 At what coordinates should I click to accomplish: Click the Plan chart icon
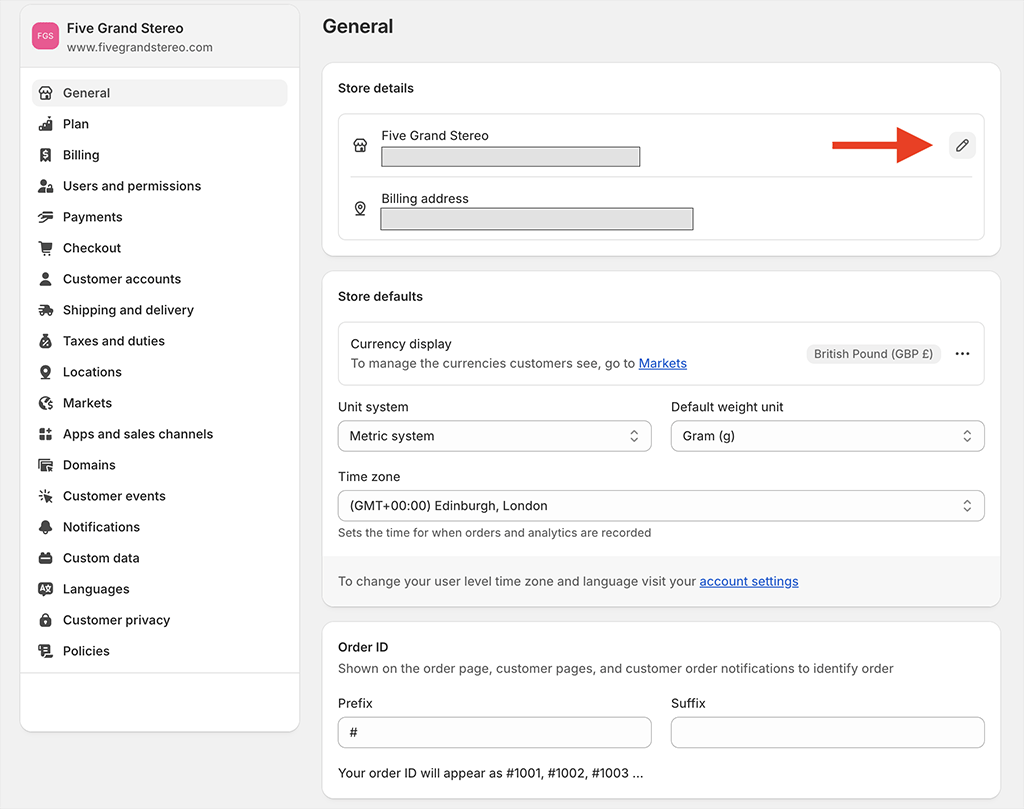point(45,124)
